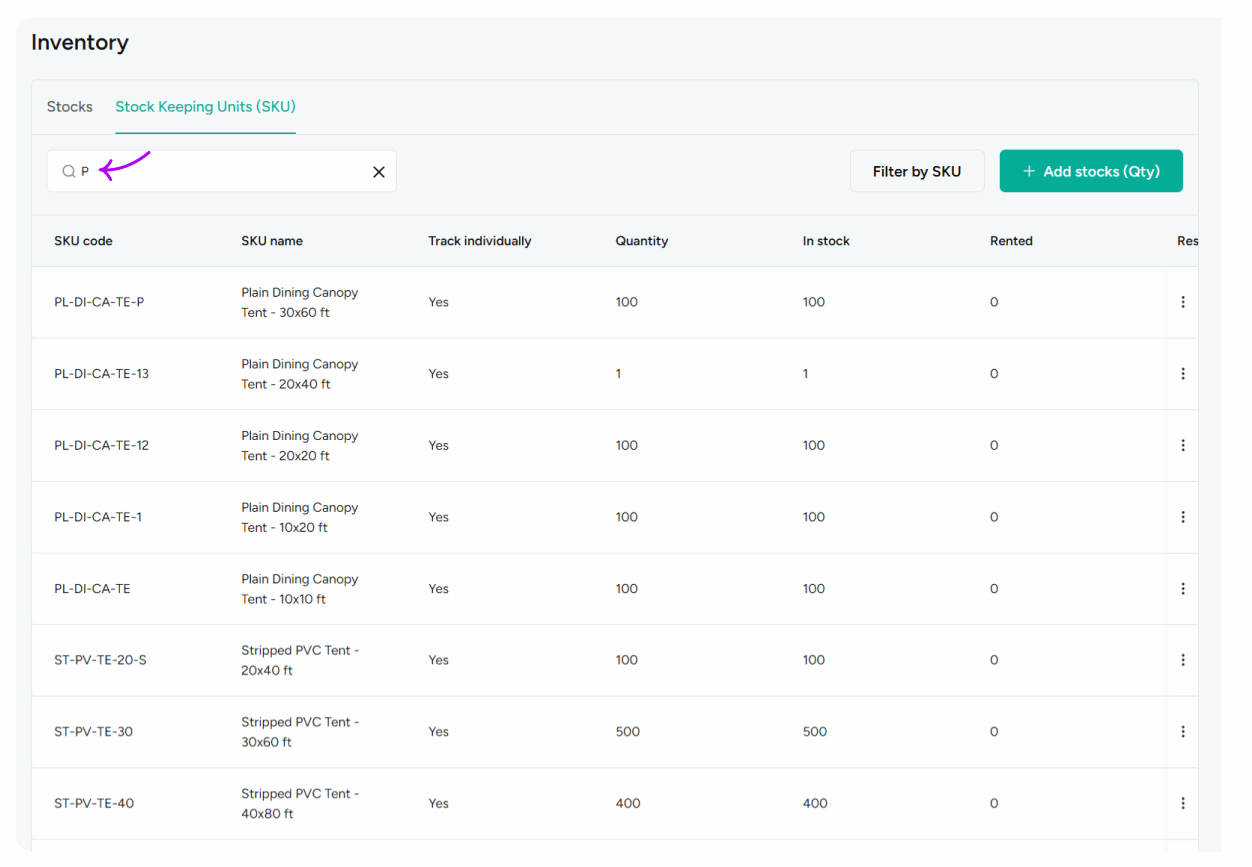Click the search magnifier icon
The height and width of the screenshot is (867, 1252).
pos(68,171)
